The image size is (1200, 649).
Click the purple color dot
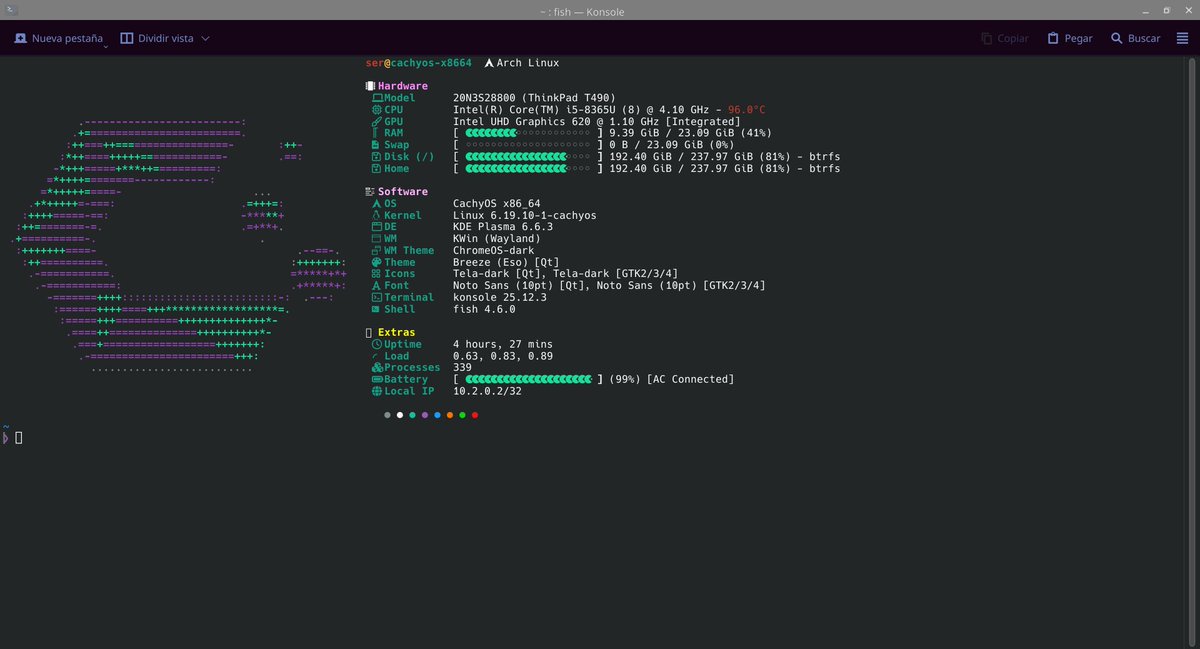(425, 414)
